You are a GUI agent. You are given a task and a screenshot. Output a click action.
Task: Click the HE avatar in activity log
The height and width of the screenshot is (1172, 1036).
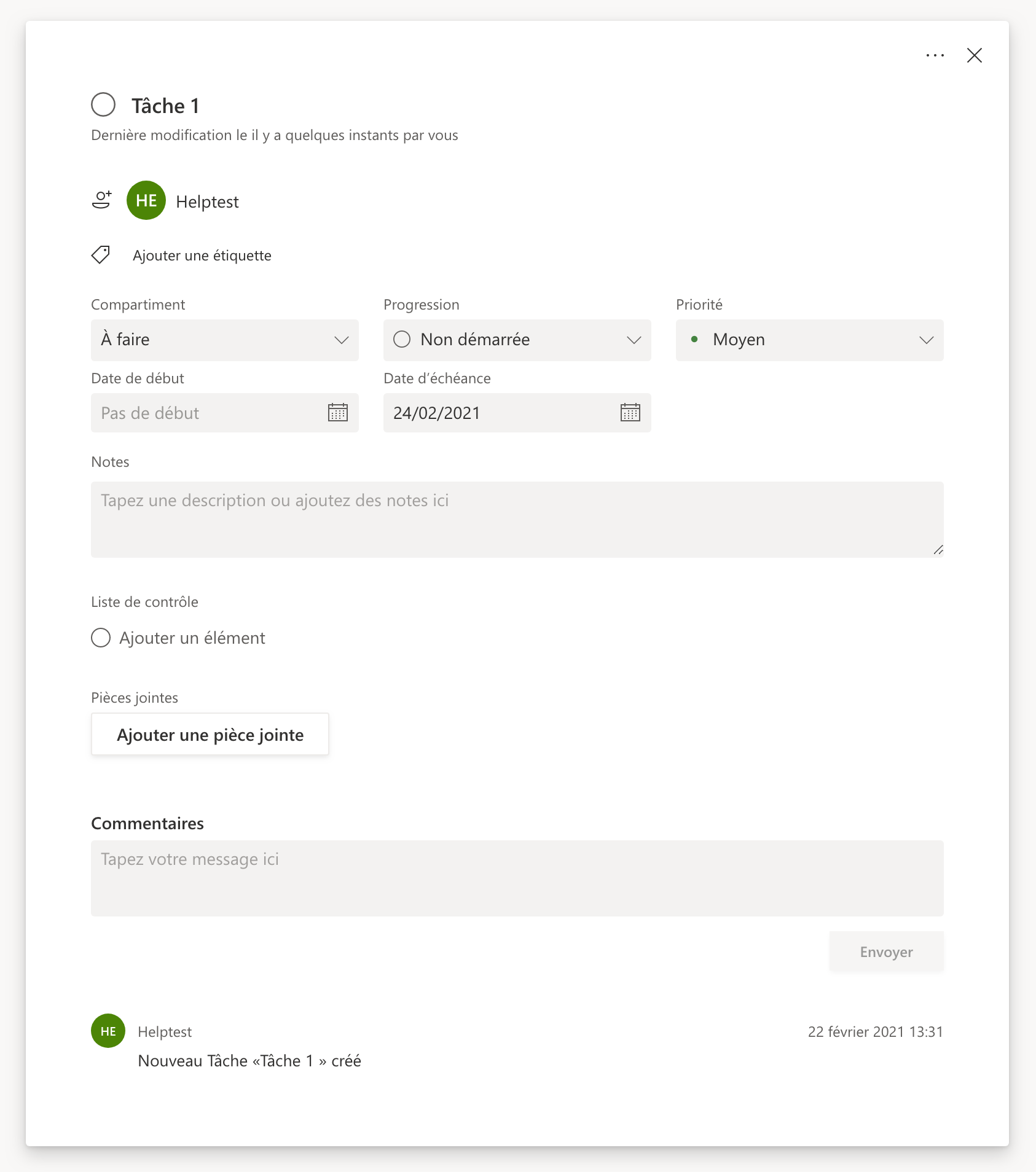pos(108,1031)
